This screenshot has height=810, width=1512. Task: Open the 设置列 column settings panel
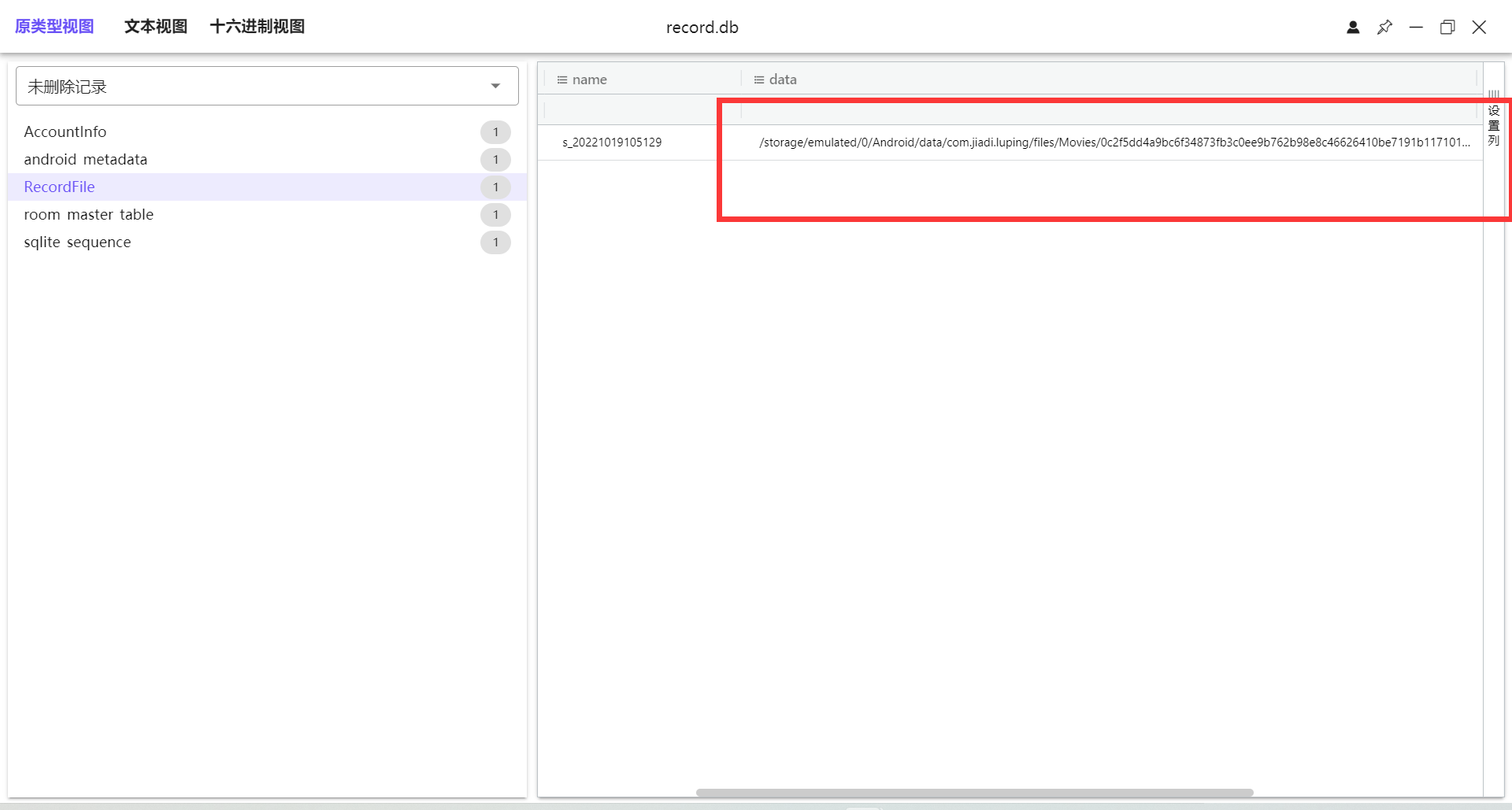(x=1494, y=119)
